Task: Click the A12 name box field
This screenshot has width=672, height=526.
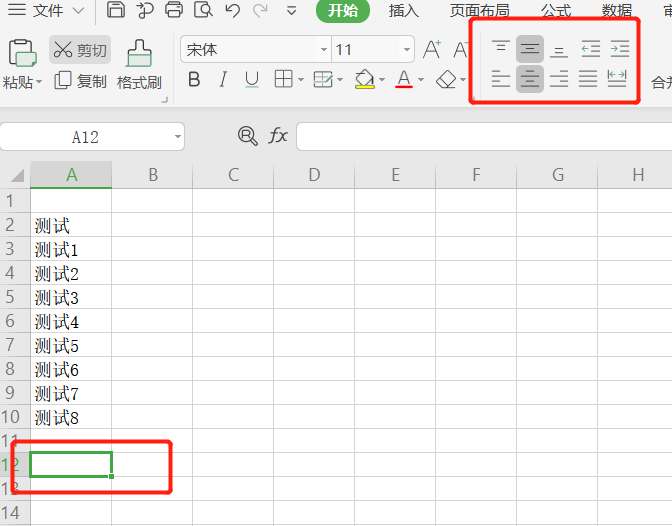Action: [x=85, y=137]
